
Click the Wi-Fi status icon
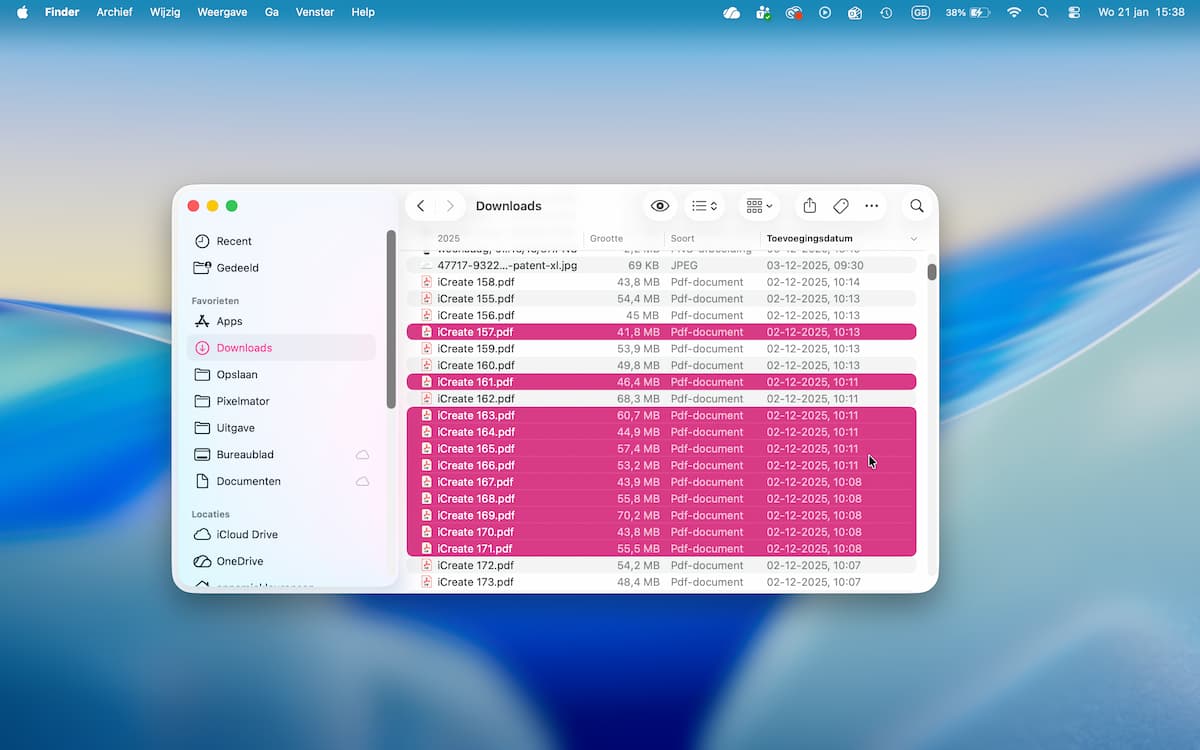coord(1014,12)
